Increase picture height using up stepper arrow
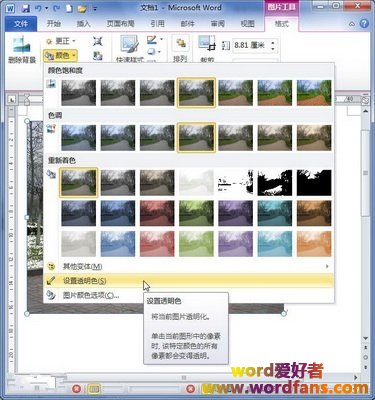The width and height of the screenshot is (375, 400). [x=273, y=42]
